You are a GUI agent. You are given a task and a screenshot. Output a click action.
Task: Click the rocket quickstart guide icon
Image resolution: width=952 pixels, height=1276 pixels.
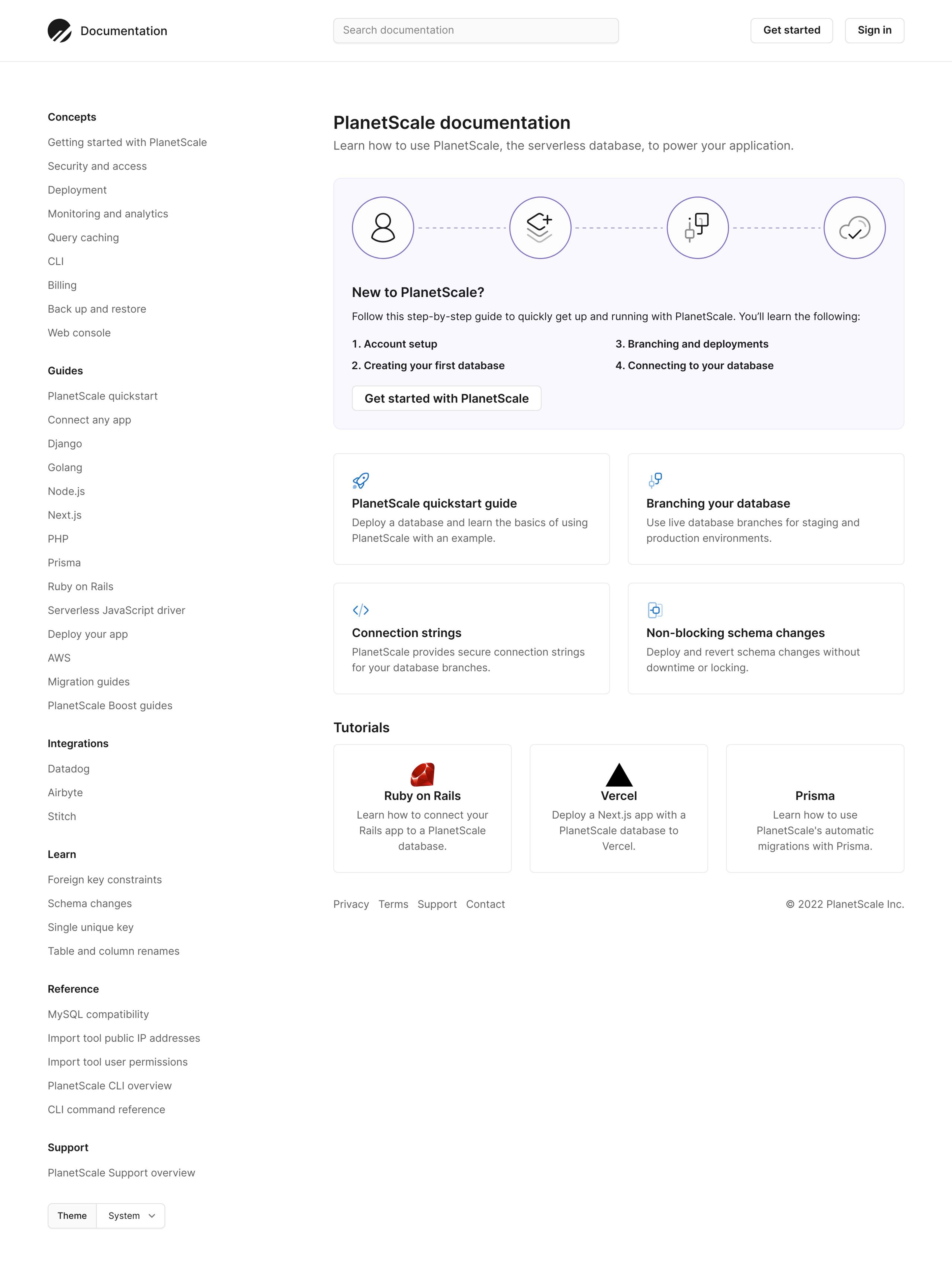(361, 480)
